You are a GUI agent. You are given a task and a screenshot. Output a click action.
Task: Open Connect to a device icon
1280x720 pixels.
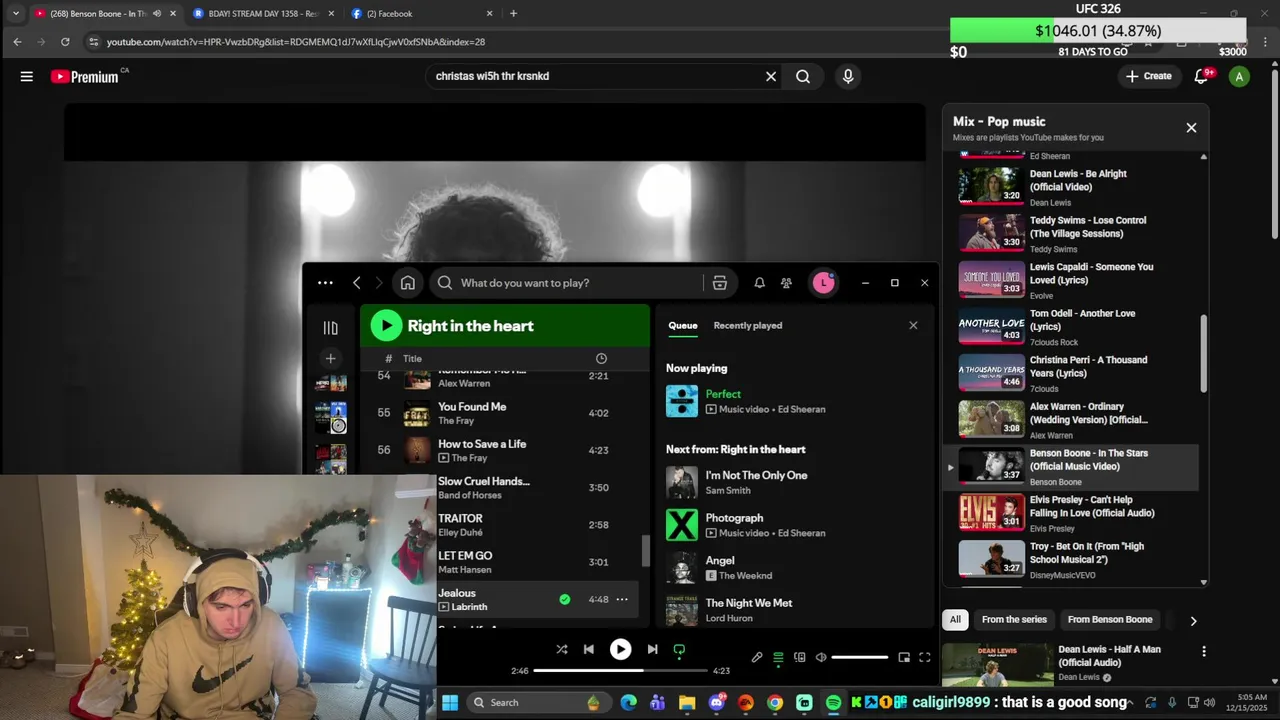point(799,657)
